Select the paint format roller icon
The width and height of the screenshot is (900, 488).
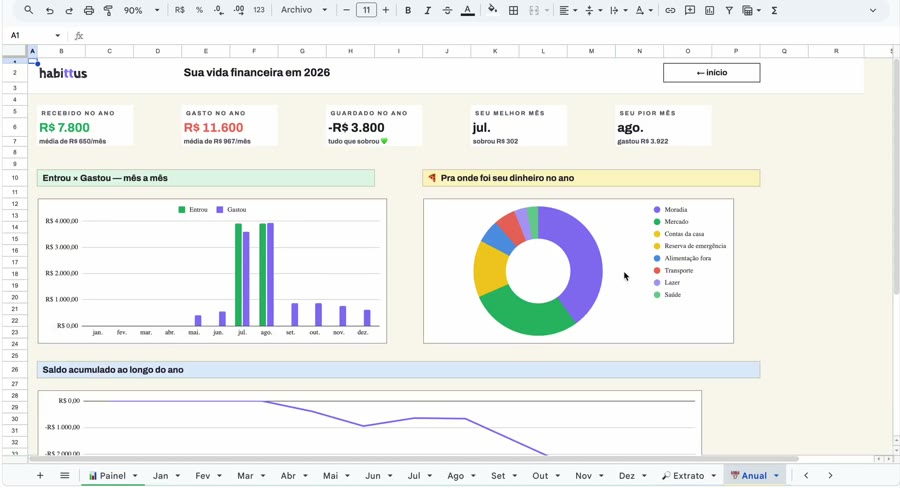108,10
